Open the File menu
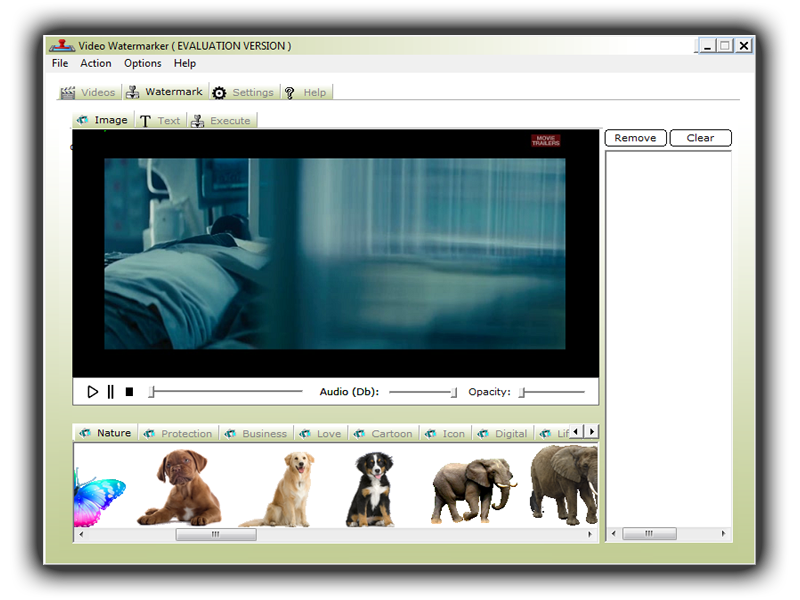800x600 pixels. coord(60,63)
